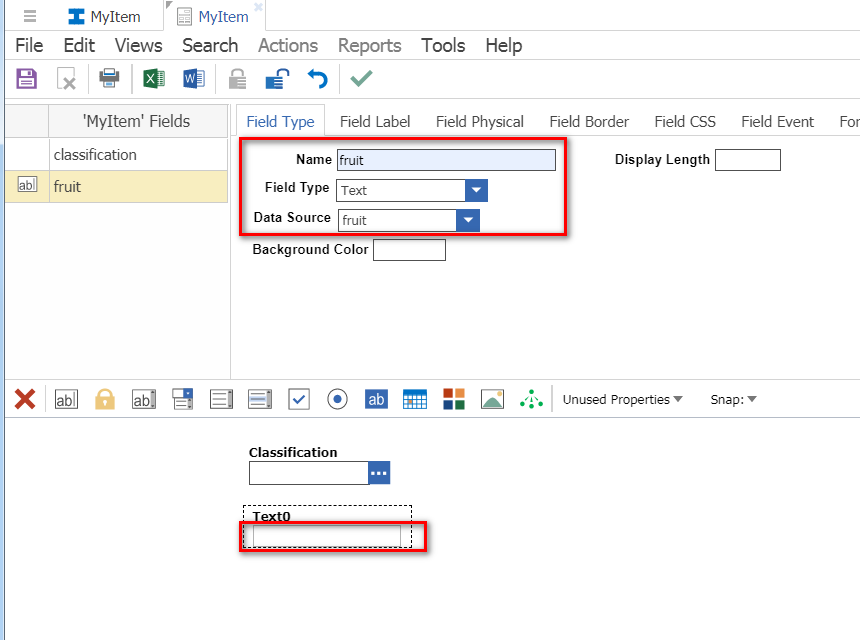Click the Display Length input field
The image size is (860, 640).
pyautogui.click(x=748, y=160)
